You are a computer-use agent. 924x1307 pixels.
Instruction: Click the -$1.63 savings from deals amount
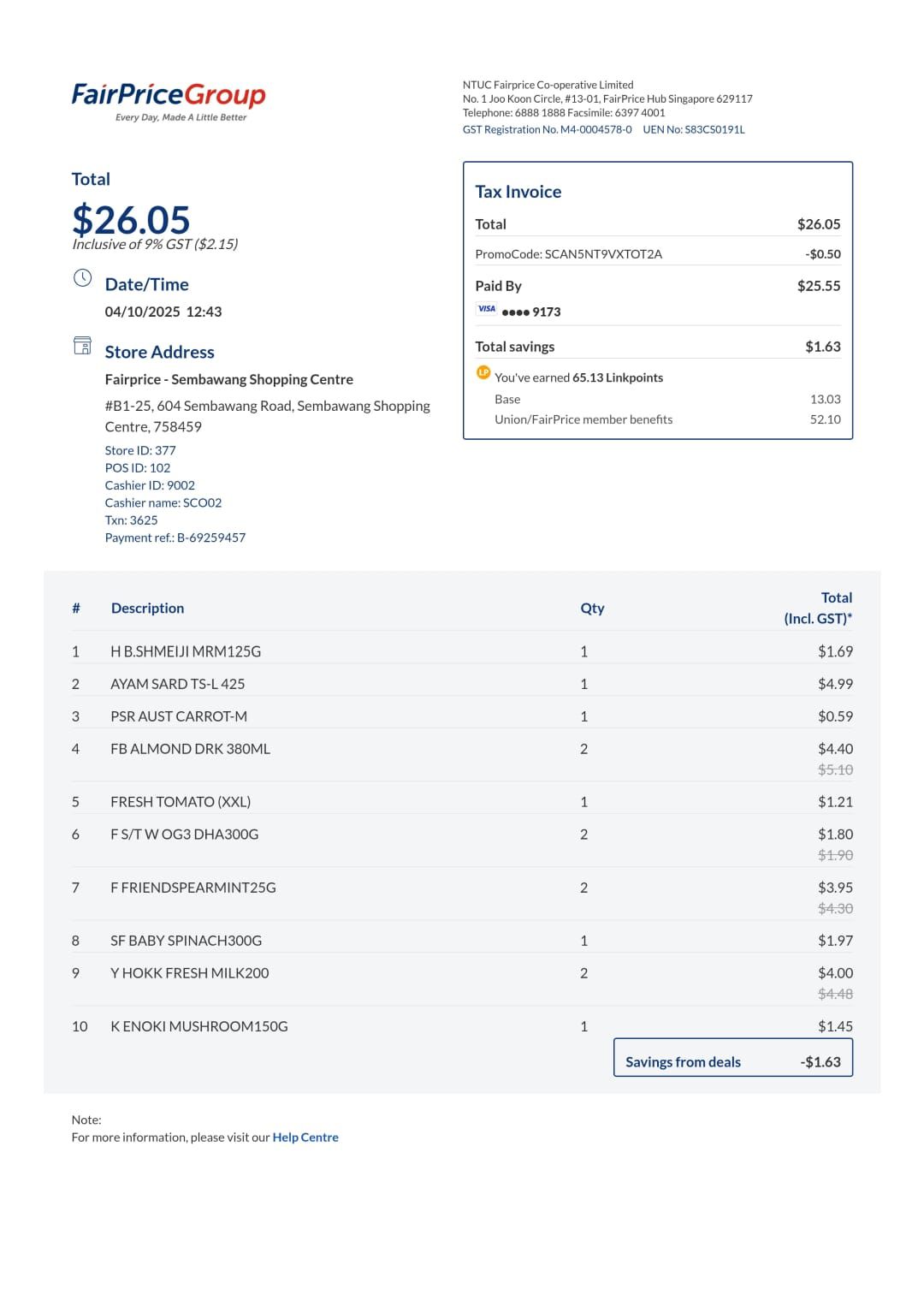[820, 1062]
